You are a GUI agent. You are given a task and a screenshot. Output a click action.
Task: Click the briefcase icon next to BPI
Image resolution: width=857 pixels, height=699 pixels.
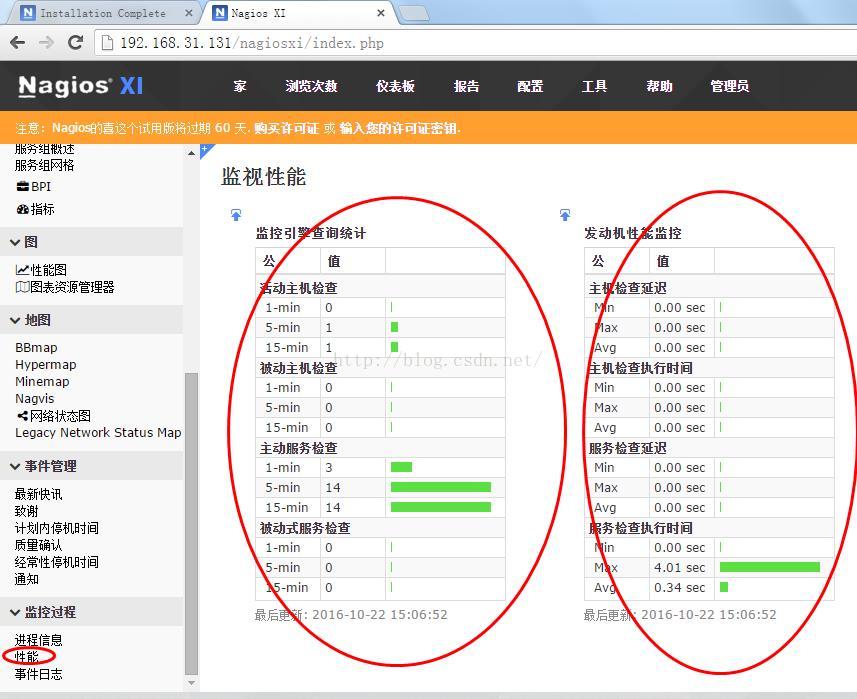click(x=22, y=186)
